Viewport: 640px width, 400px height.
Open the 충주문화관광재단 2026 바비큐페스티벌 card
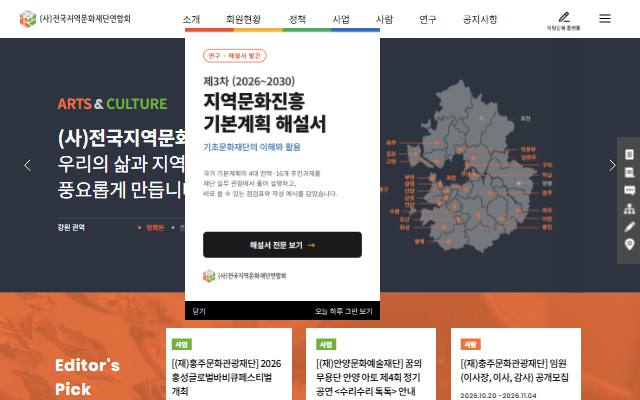229,364
